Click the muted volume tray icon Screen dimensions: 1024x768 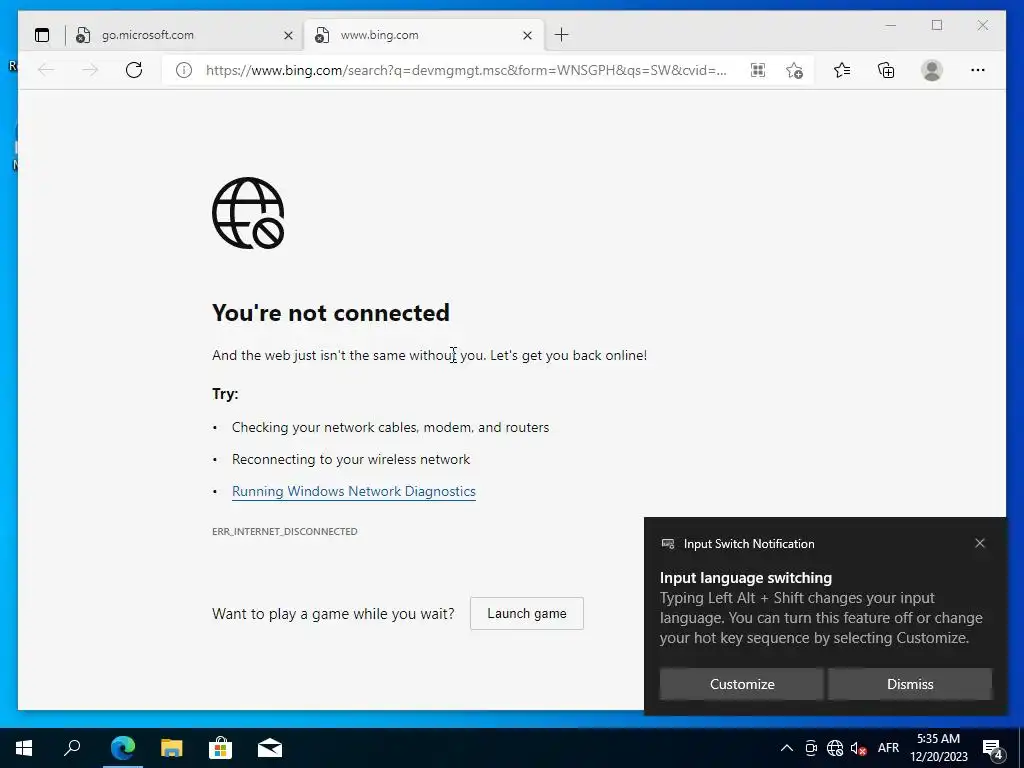858,748
